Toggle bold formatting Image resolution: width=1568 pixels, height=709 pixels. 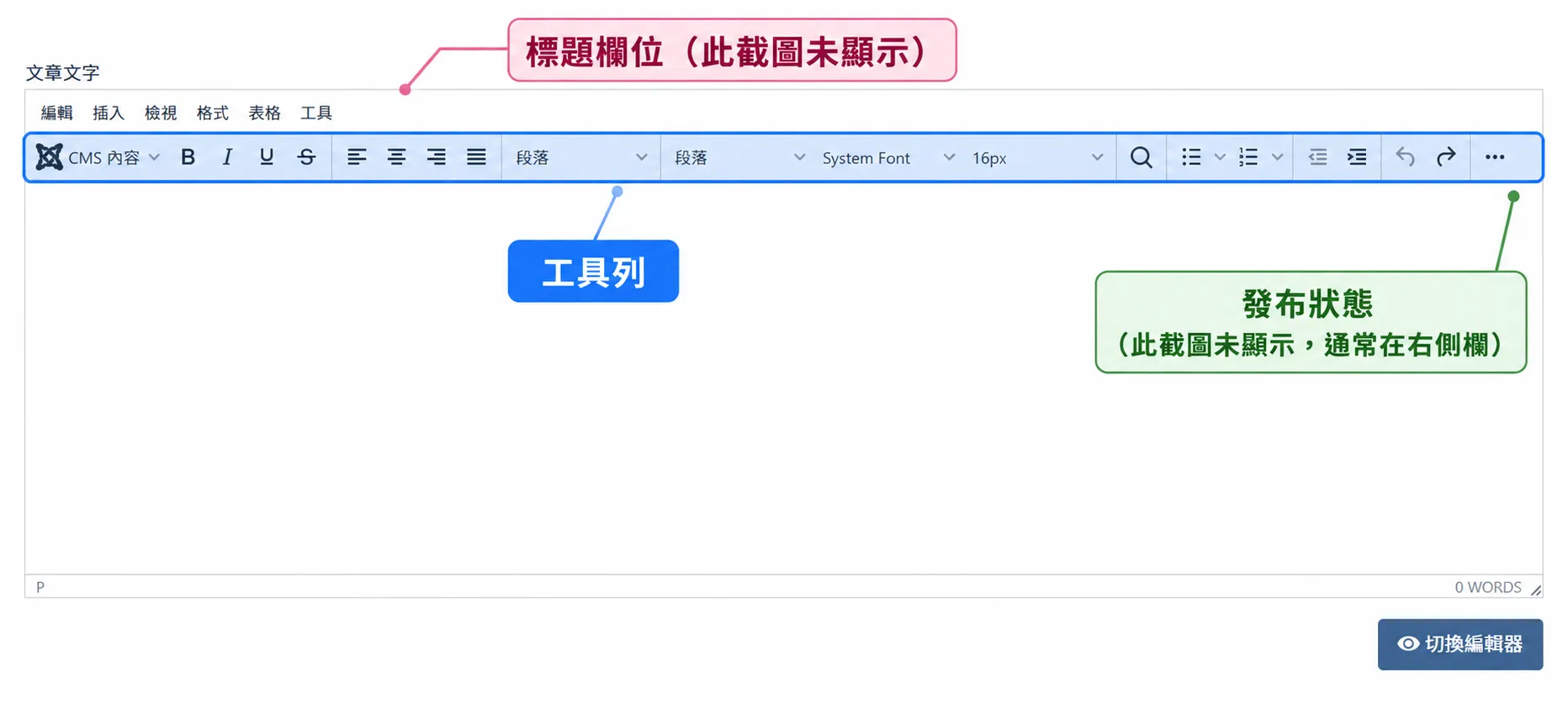click(188, 157)
